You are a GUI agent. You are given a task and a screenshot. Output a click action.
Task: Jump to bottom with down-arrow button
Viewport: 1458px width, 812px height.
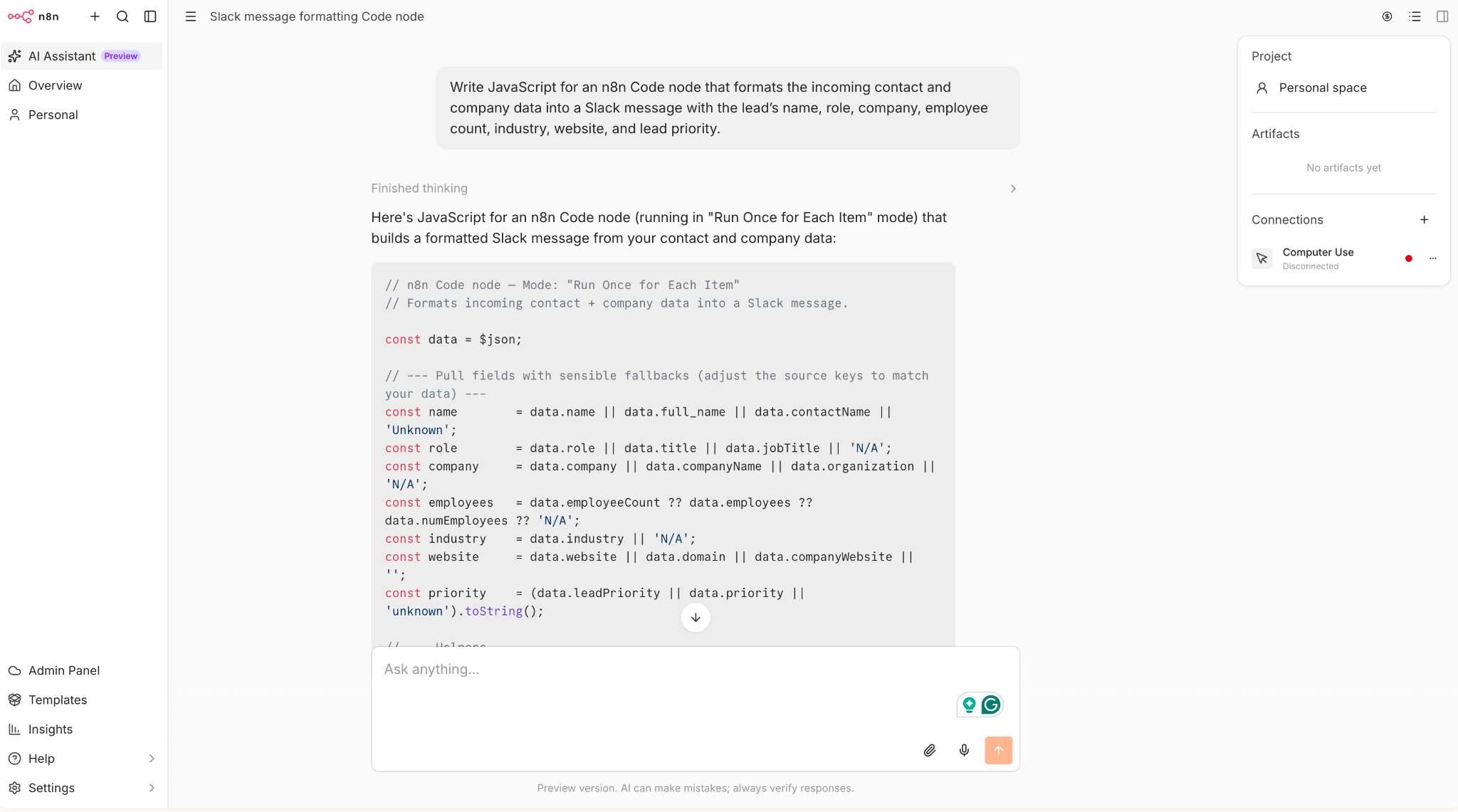696,618
